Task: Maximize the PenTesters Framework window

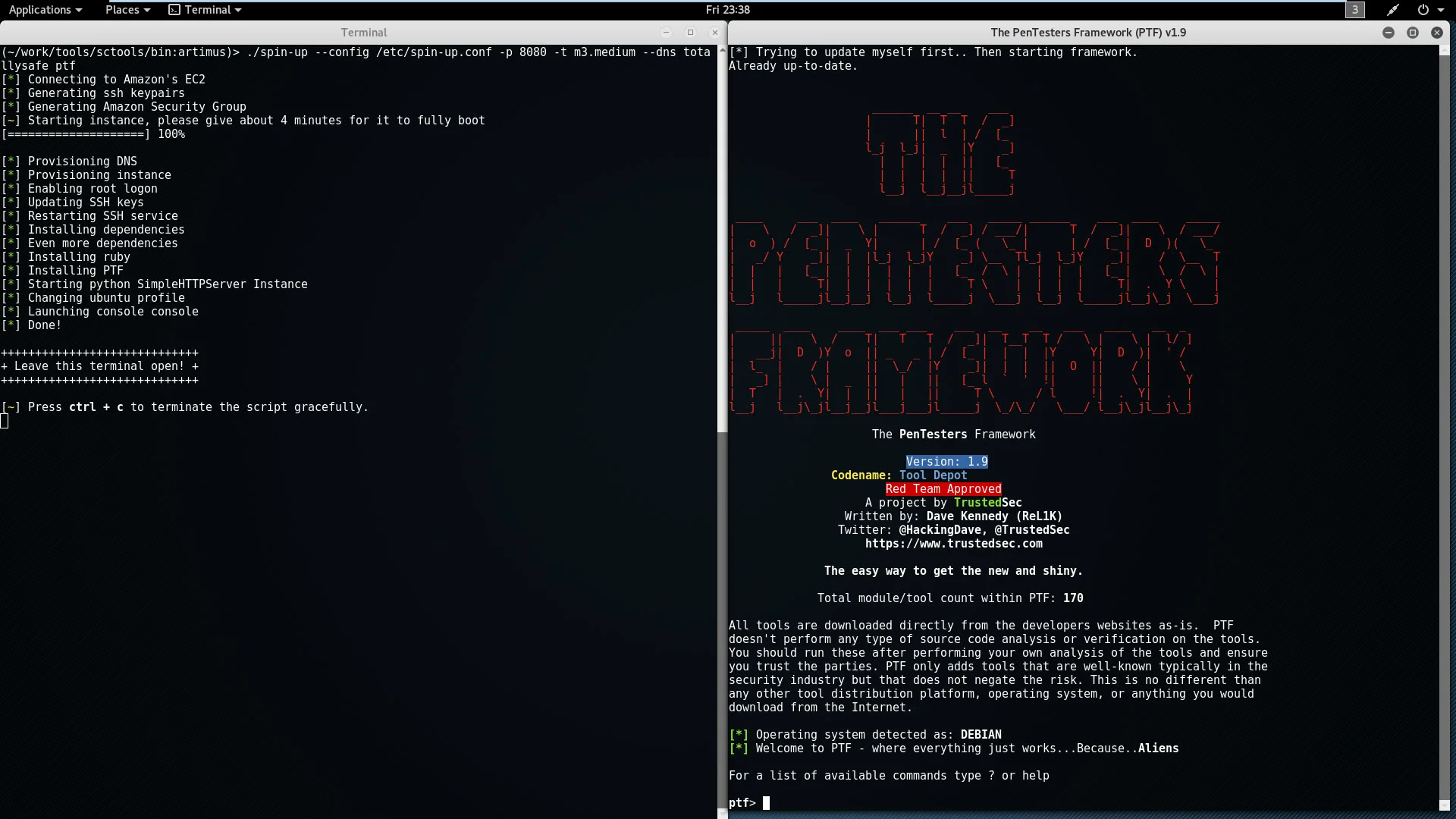Action: (x=1413, y=33)
